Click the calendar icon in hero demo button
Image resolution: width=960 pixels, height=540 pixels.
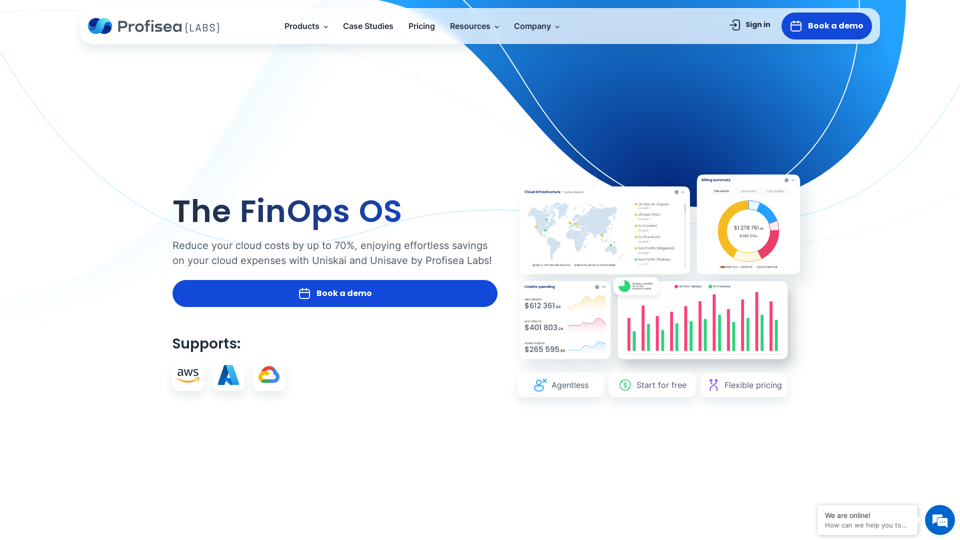pos(304,293)
